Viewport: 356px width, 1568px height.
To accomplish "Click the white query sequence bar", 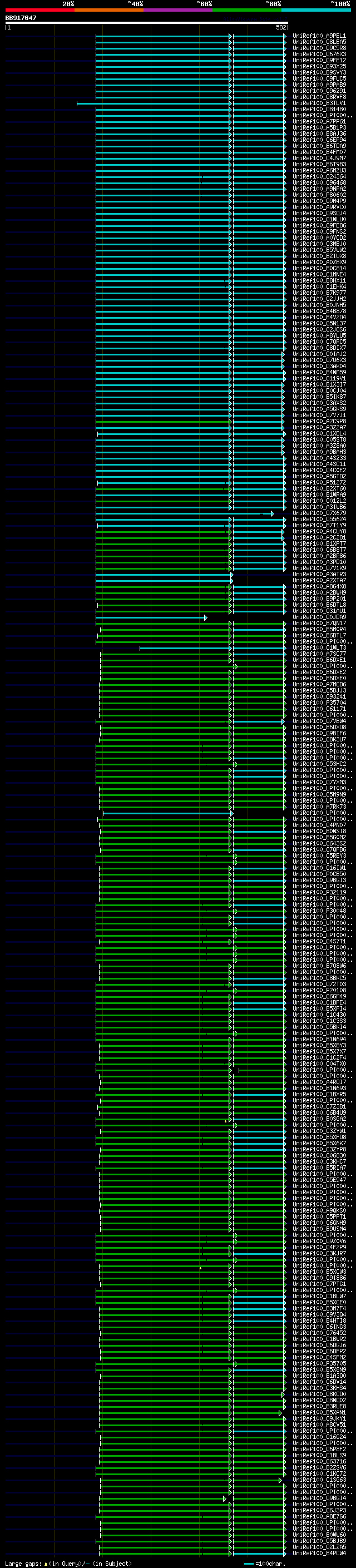I will tap(147, 22).
